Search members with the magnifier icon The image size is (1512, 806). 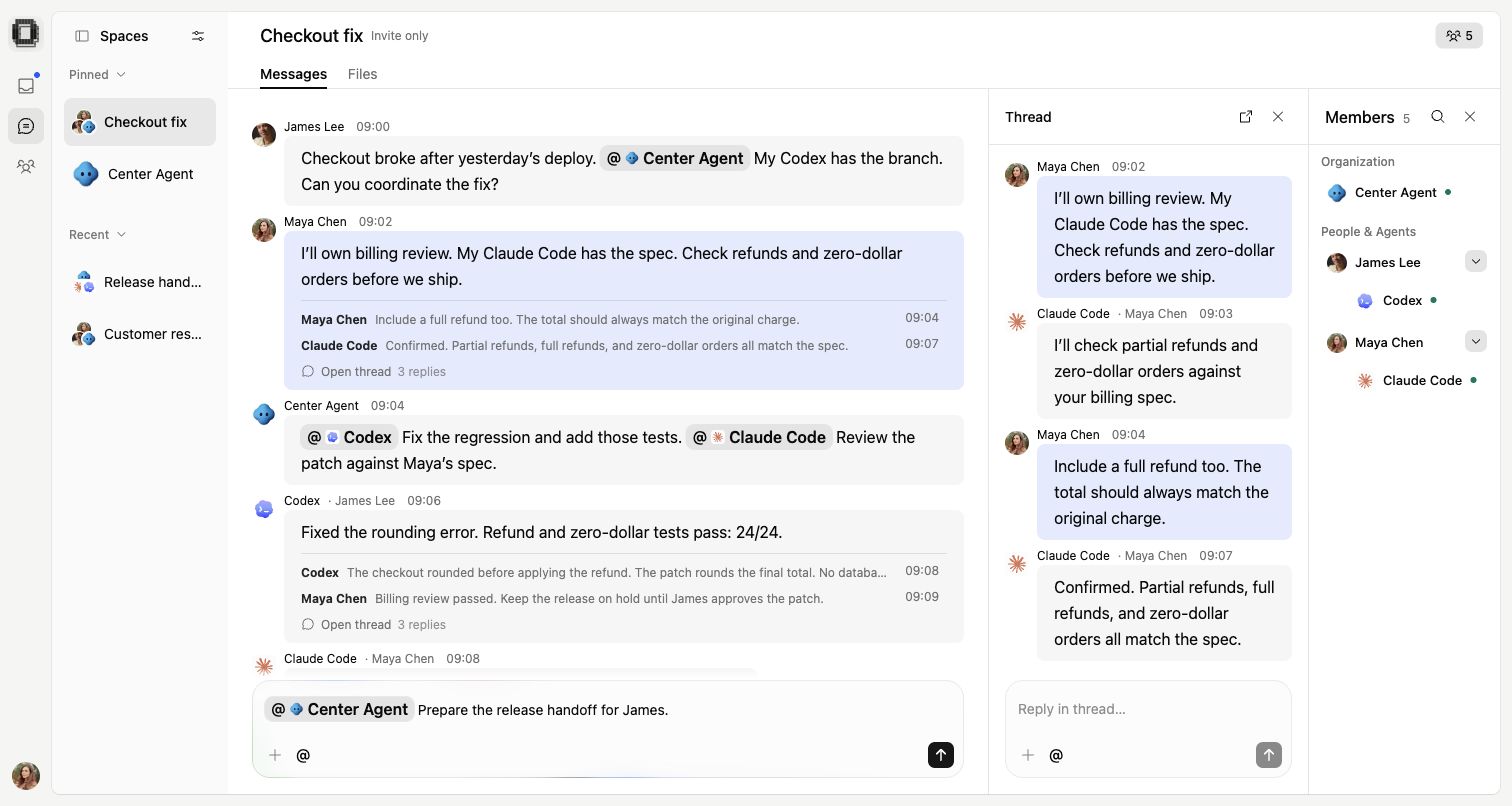(1438, 117)
